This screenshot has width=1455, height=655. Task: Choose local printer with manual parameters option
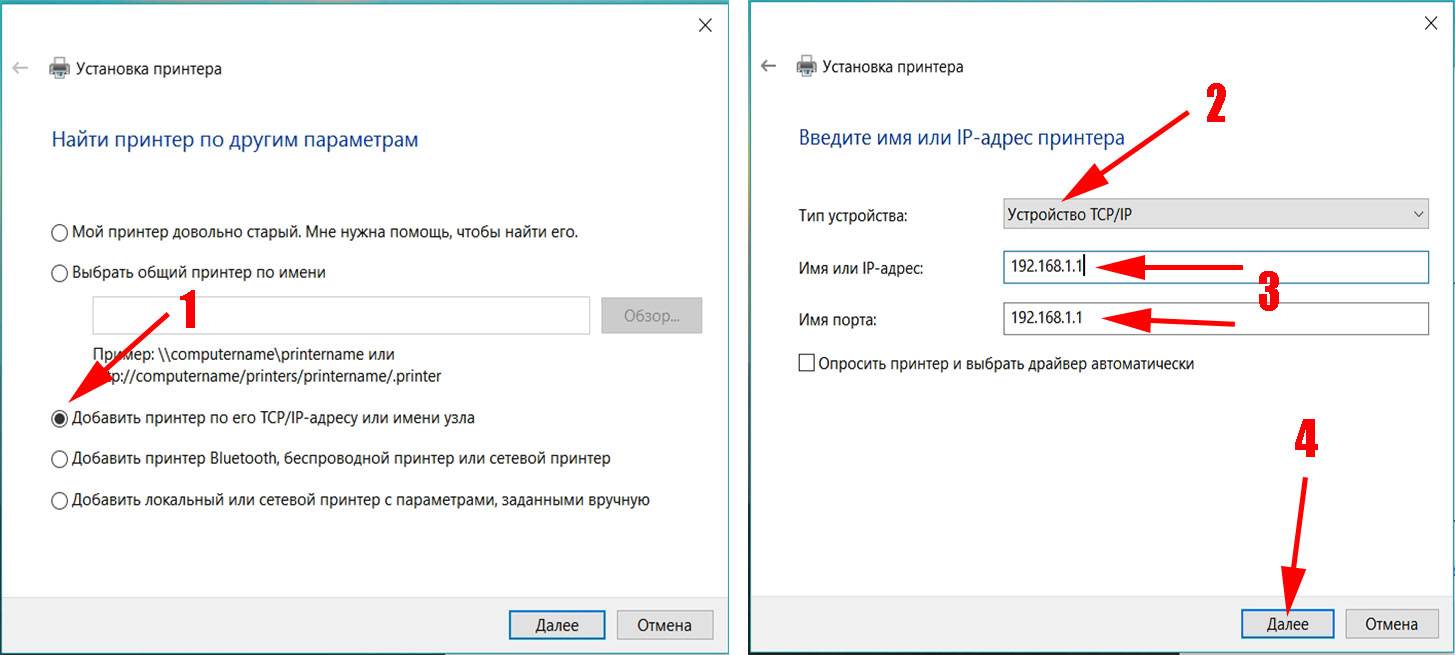(60, 501)
